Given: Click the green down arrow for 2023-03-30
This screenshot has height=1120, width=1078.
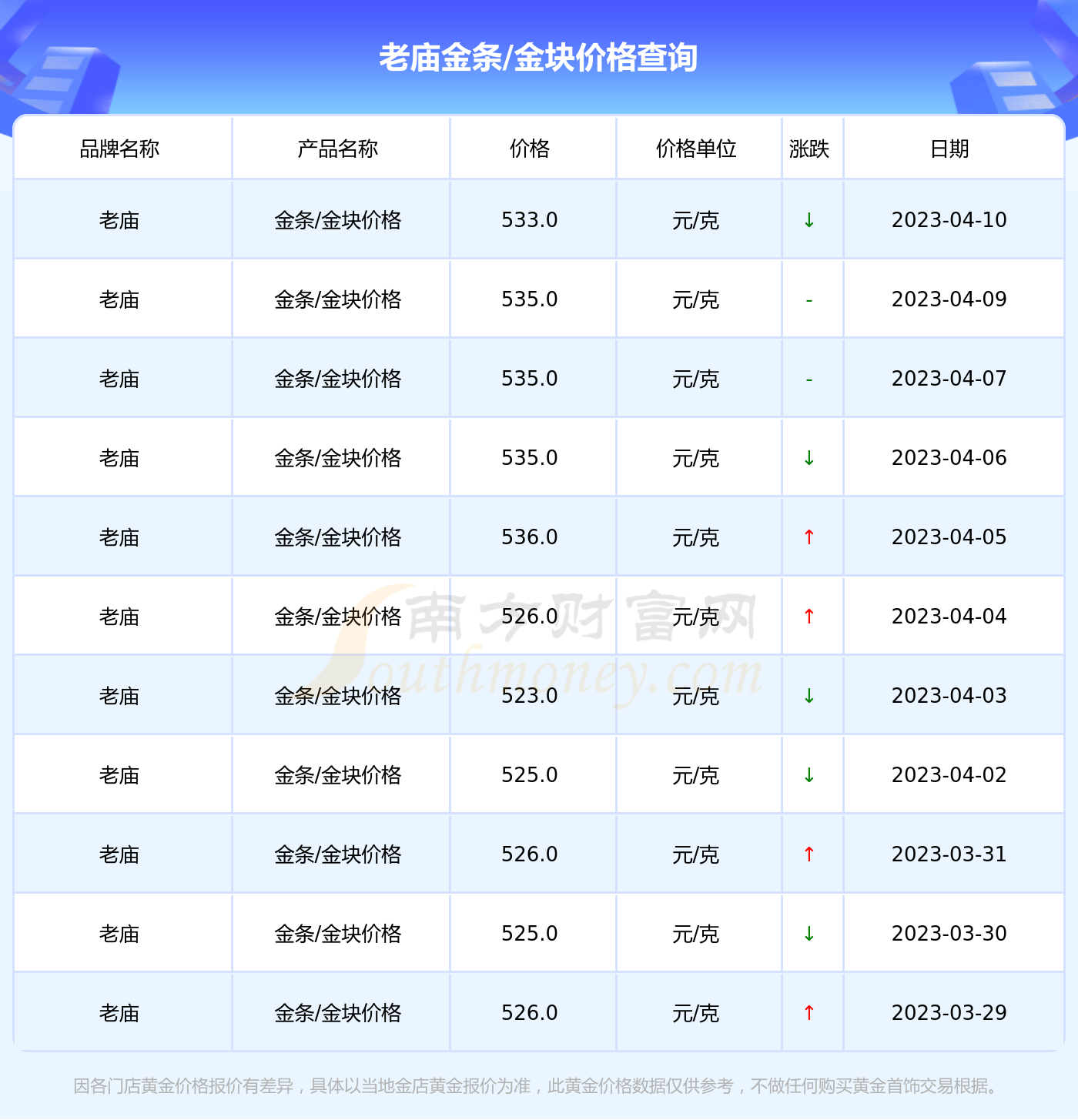Looking at the screenshot, I should [x=809, y=934].
